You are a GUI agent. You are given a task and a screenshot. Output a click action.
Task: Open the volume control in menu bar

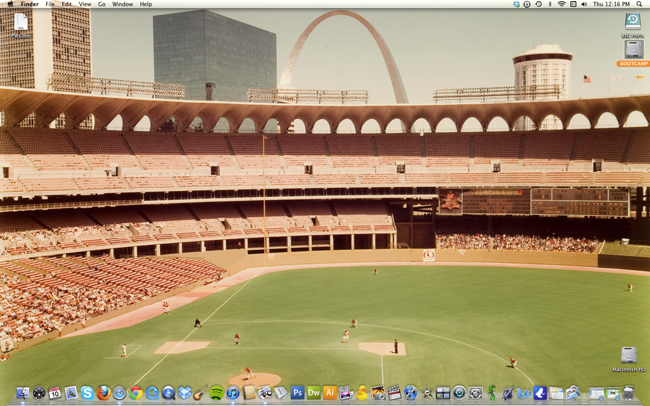pyautogui.click(x=584, y=4)
